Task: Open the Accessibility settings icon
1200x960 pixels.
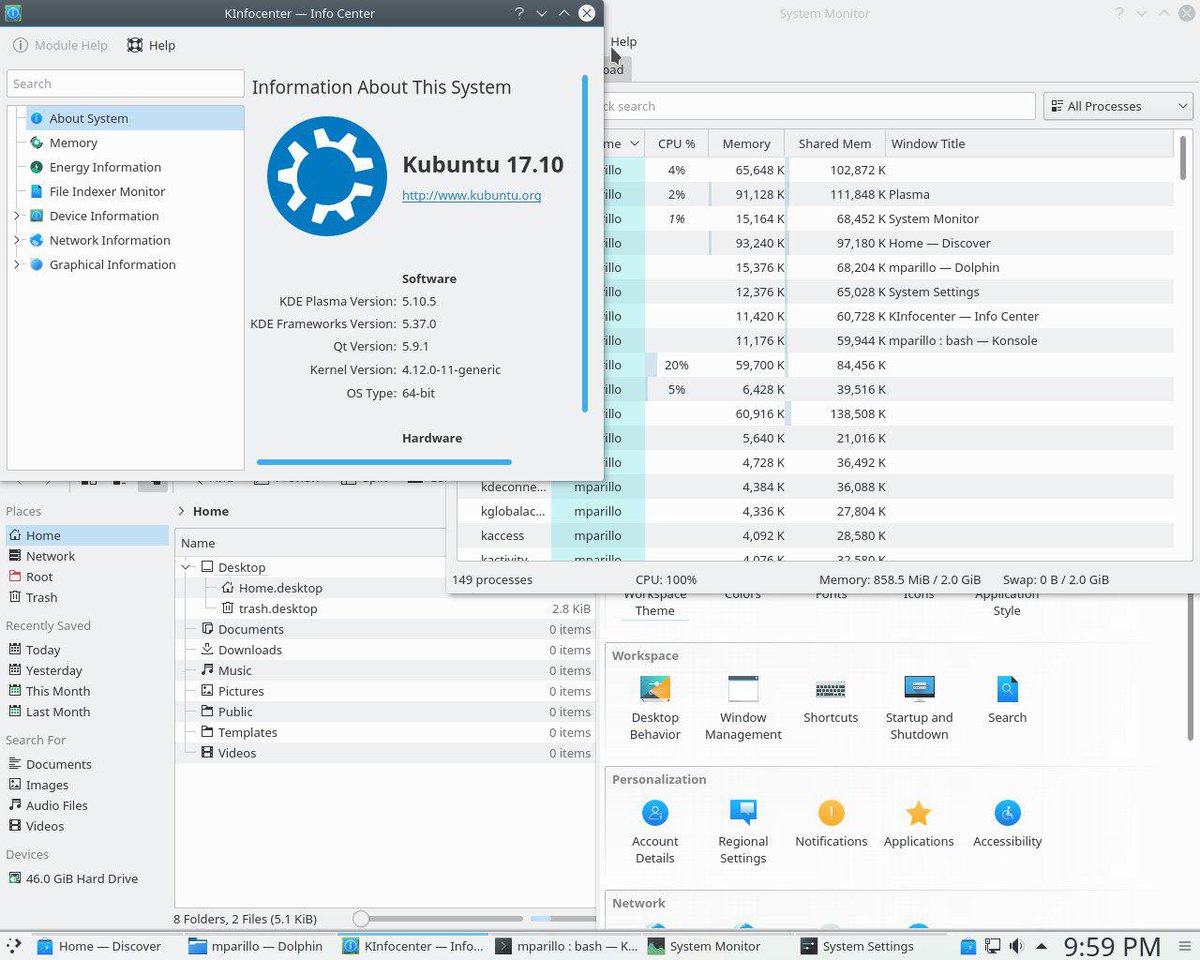Action: [x=1007, y=812]
